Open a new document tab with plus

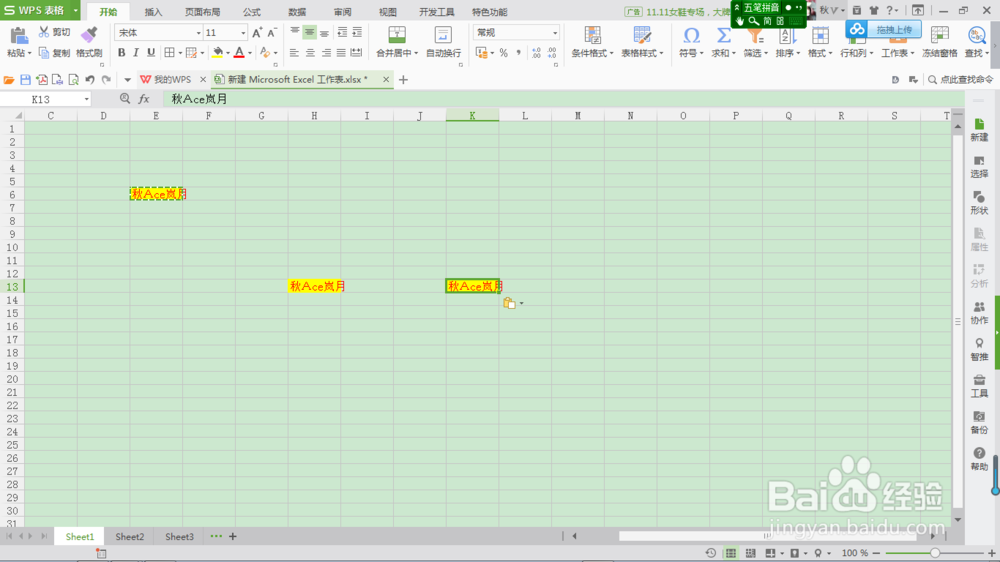pyautogui.click(x=403, y=80)
